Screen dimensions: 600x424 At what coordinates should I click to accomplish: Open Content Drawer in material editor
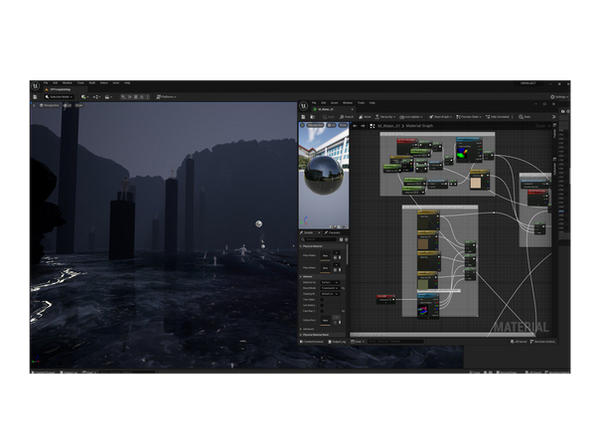(311, 341)
